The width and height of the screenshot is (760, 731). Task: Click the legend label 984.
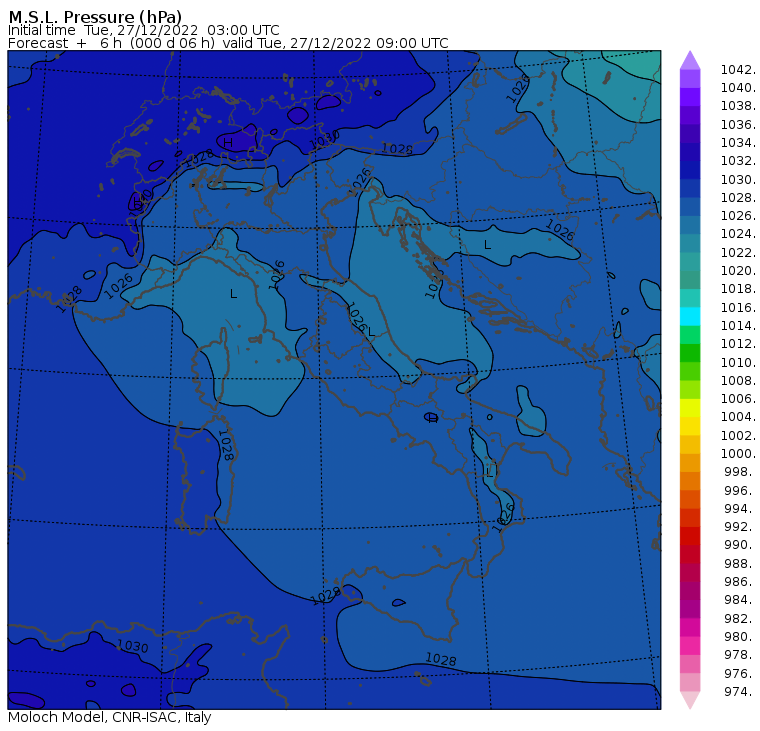click(740, 600)
